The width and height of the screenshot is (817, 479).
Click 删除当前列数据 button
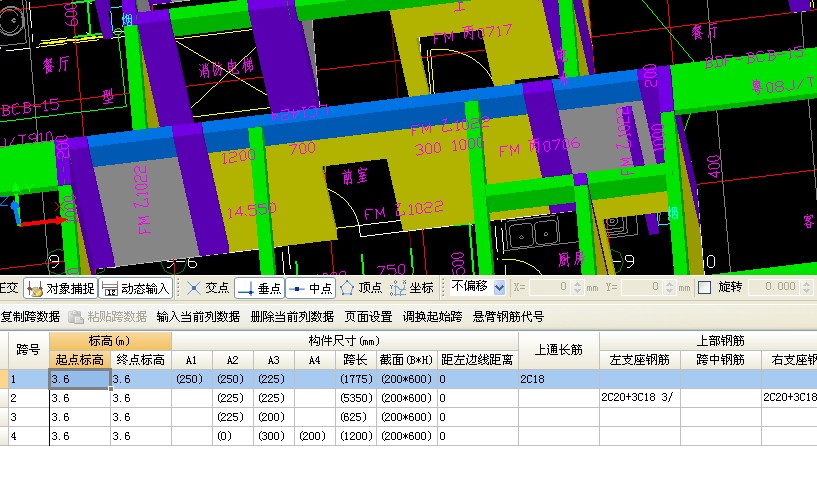pos(292,316)
